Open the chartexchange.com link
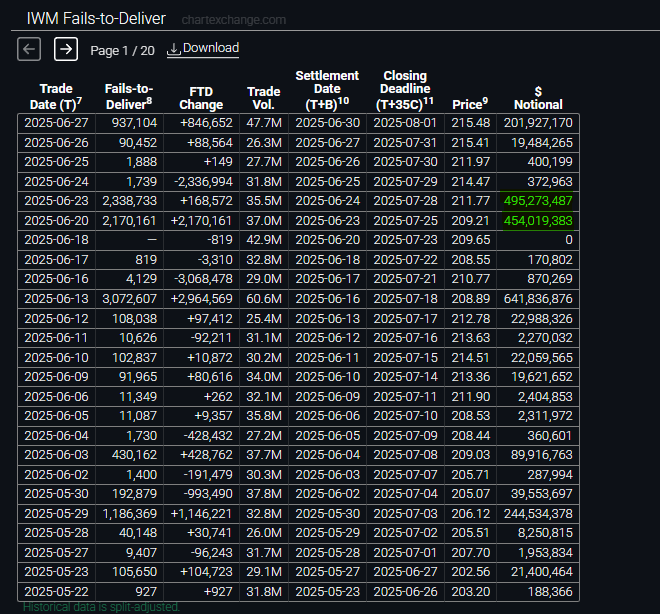 [x=234, y=20]
